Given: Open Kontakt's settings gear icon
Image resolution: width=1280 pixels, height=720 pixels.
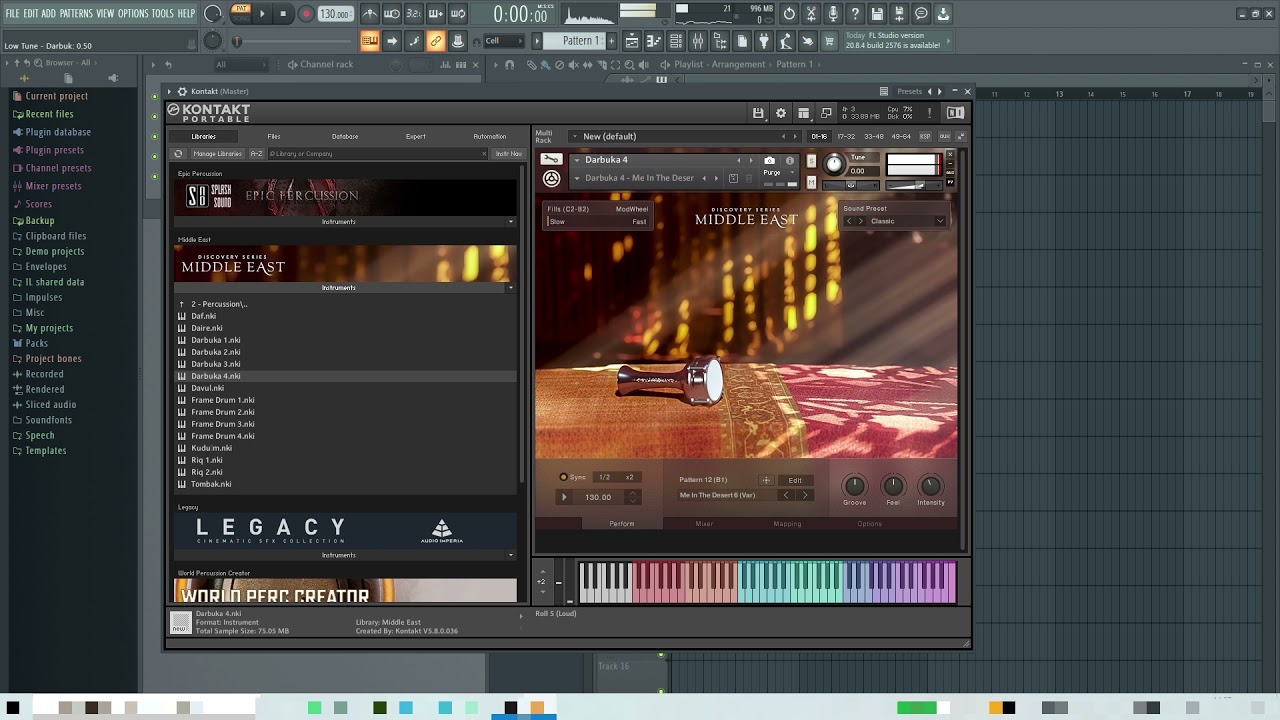Looking at the screenshot, I should pyautogui.click(x=781, y=113).
